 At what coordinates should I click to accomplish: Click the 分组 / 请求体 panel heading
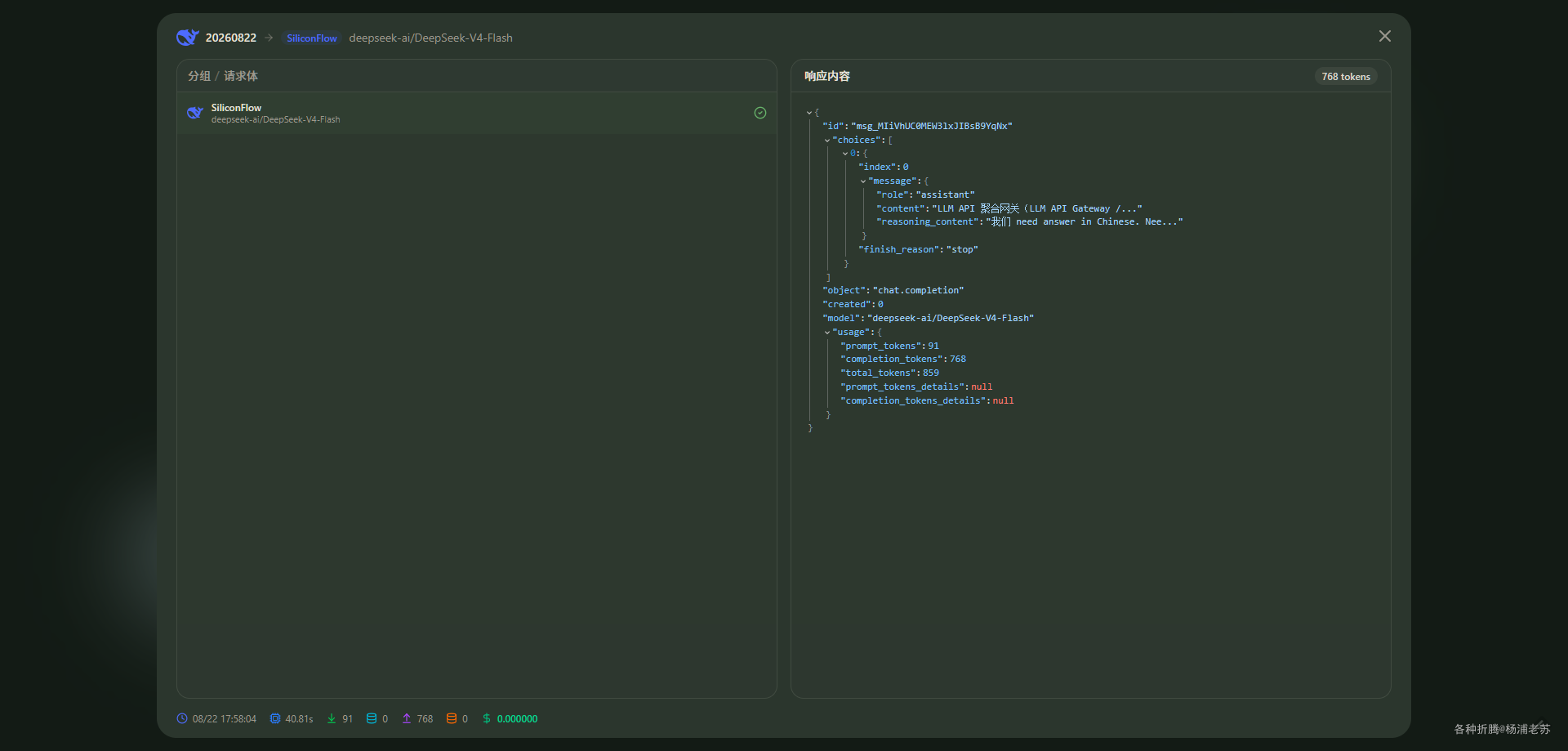[223, 76]
